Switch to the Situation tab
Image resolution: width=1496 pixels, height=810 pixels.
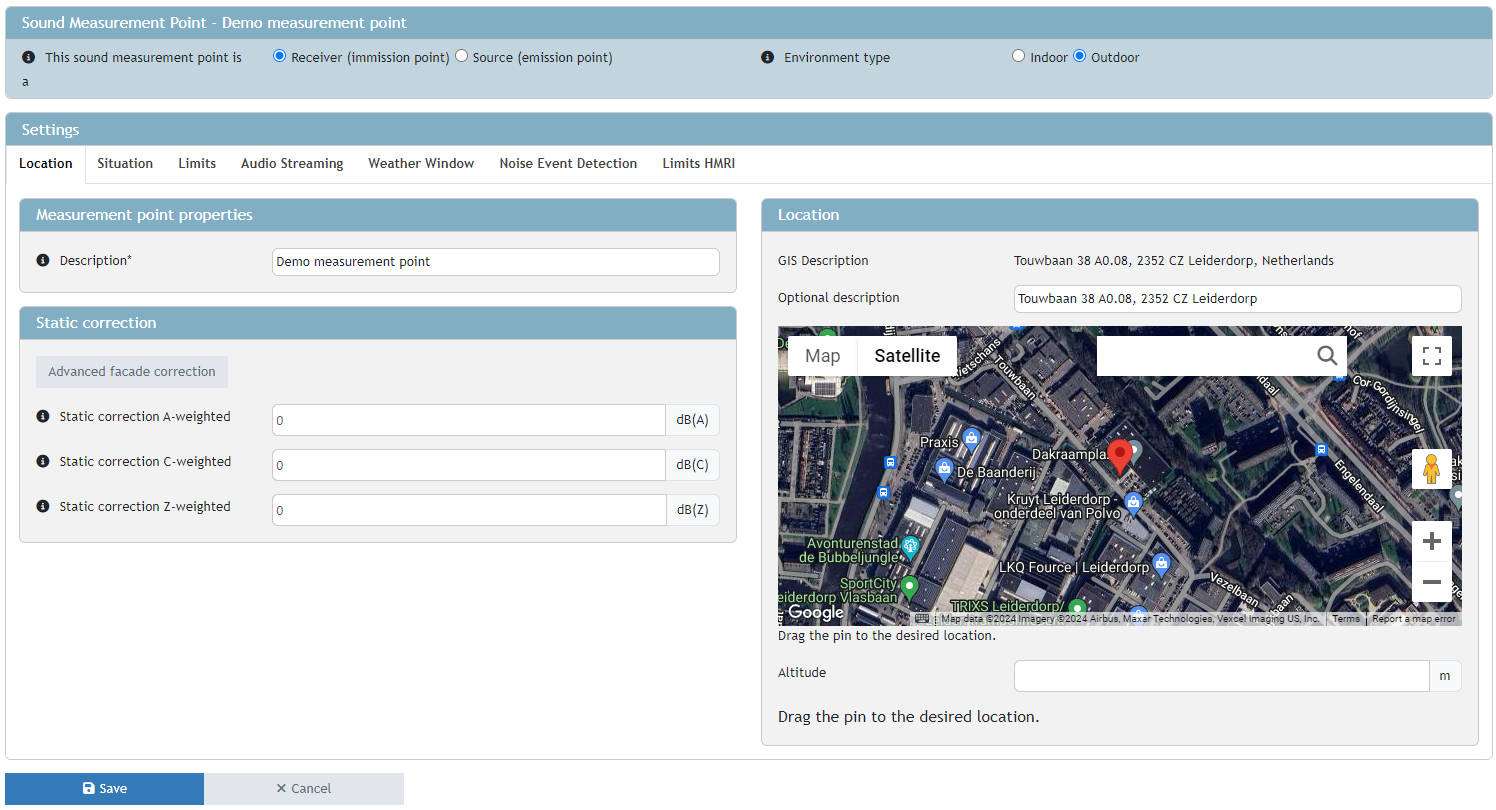pyautogui.click(x=125, y=164)
